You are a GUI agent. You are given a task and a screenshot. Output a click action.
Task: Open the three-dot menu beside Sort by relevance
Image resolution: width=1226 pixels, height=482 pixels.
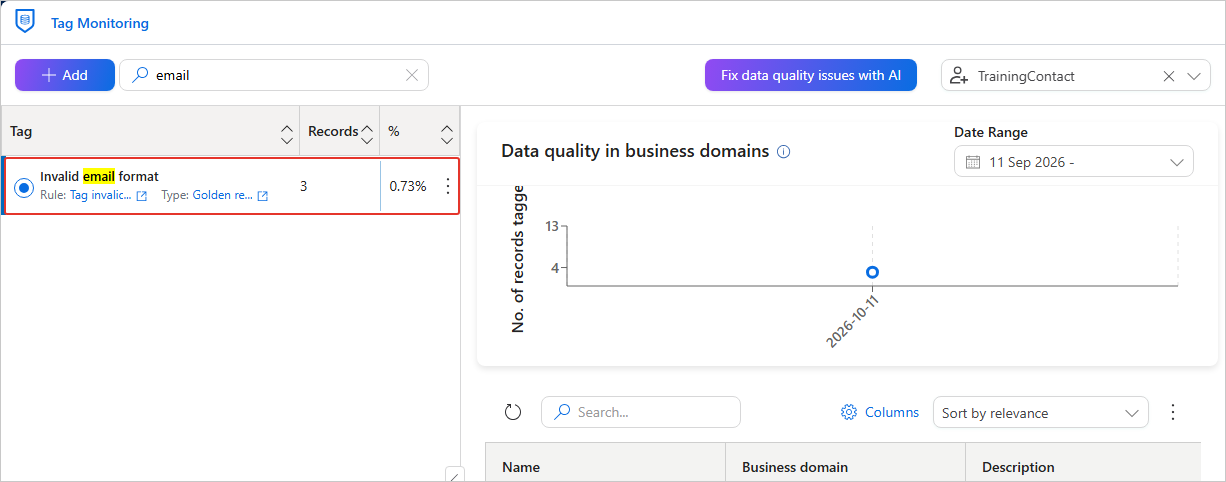point(1174,412)
